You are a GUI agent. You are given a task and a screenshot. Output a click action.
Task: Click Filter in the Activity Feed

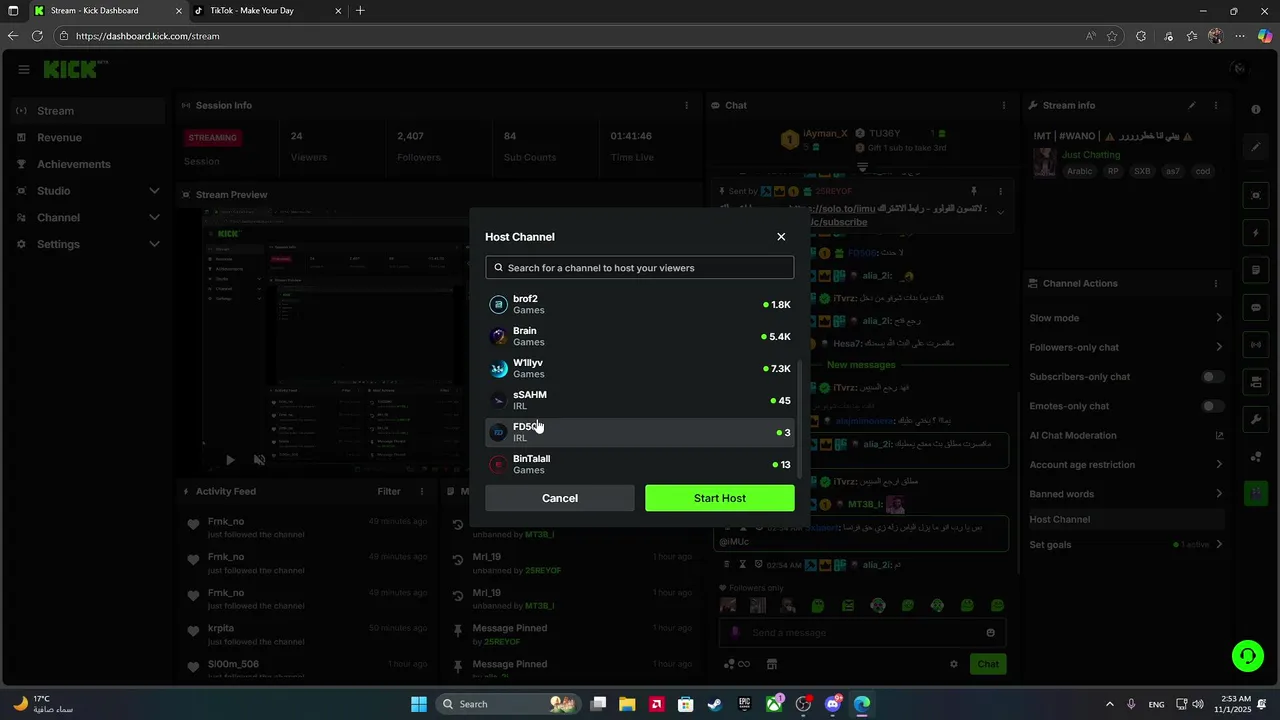389,491
